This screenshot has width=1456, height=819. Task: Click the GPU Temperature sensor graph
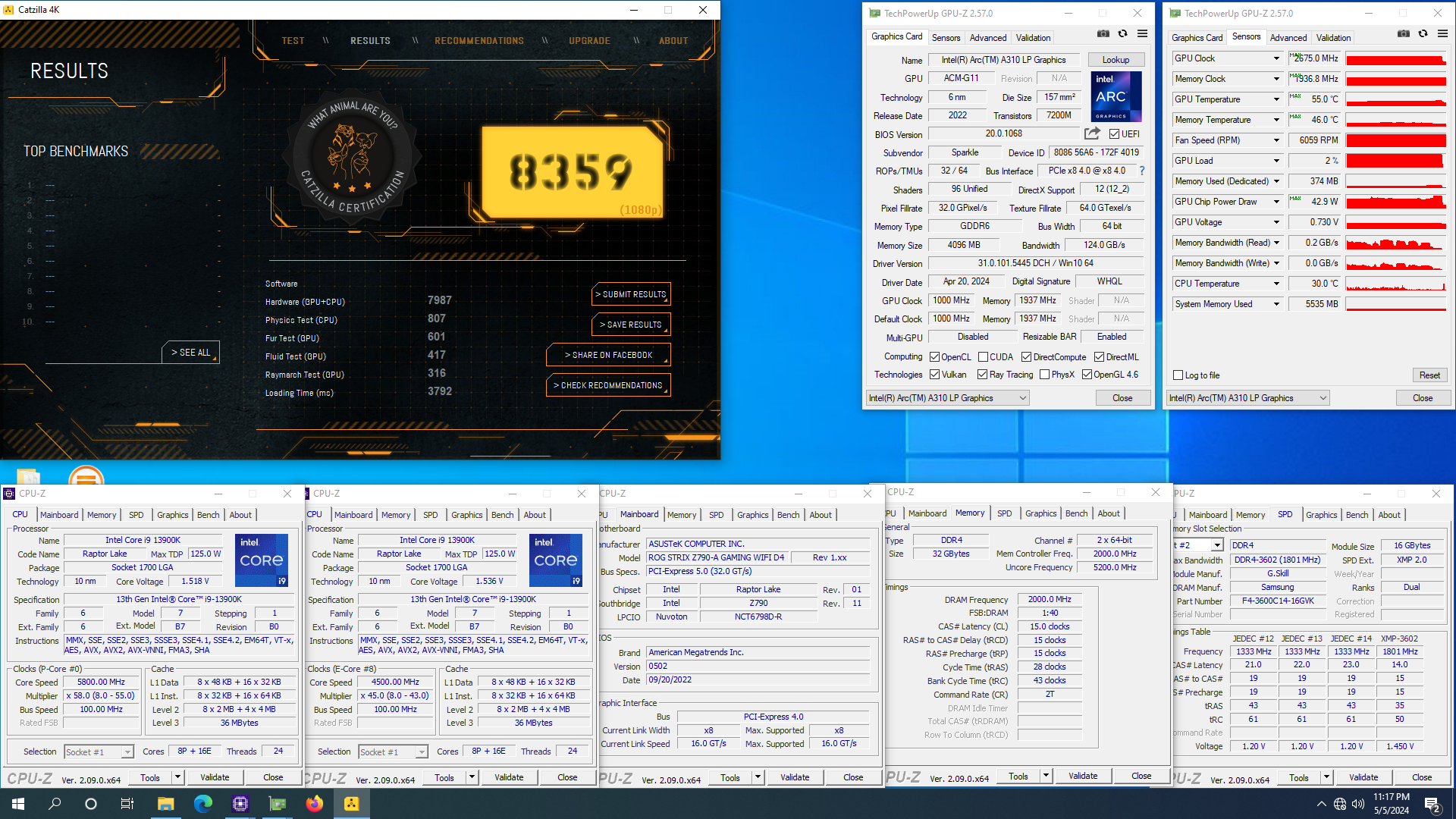[x=1396, y=99]
